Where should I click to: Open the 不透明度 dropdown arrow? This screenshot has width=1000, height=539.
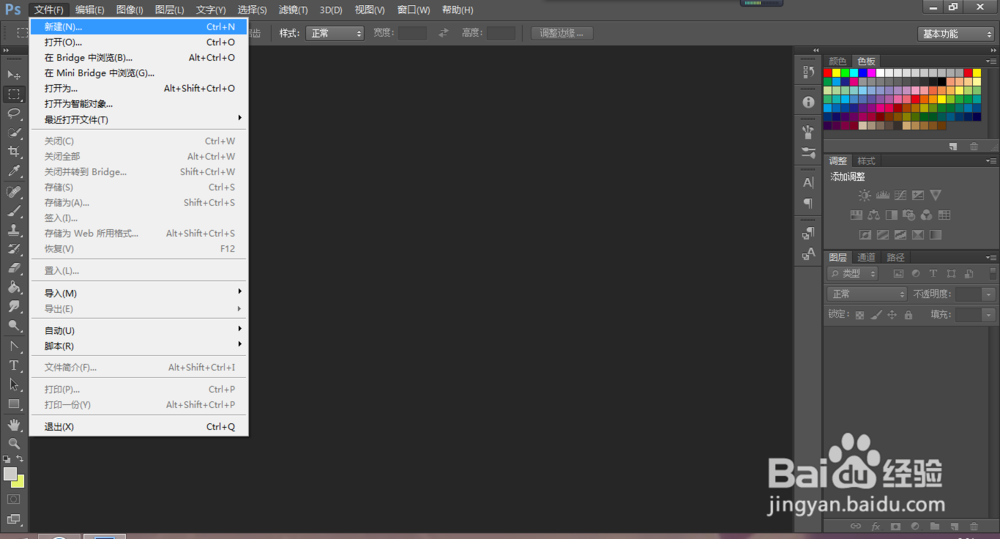tap(989, 294)
